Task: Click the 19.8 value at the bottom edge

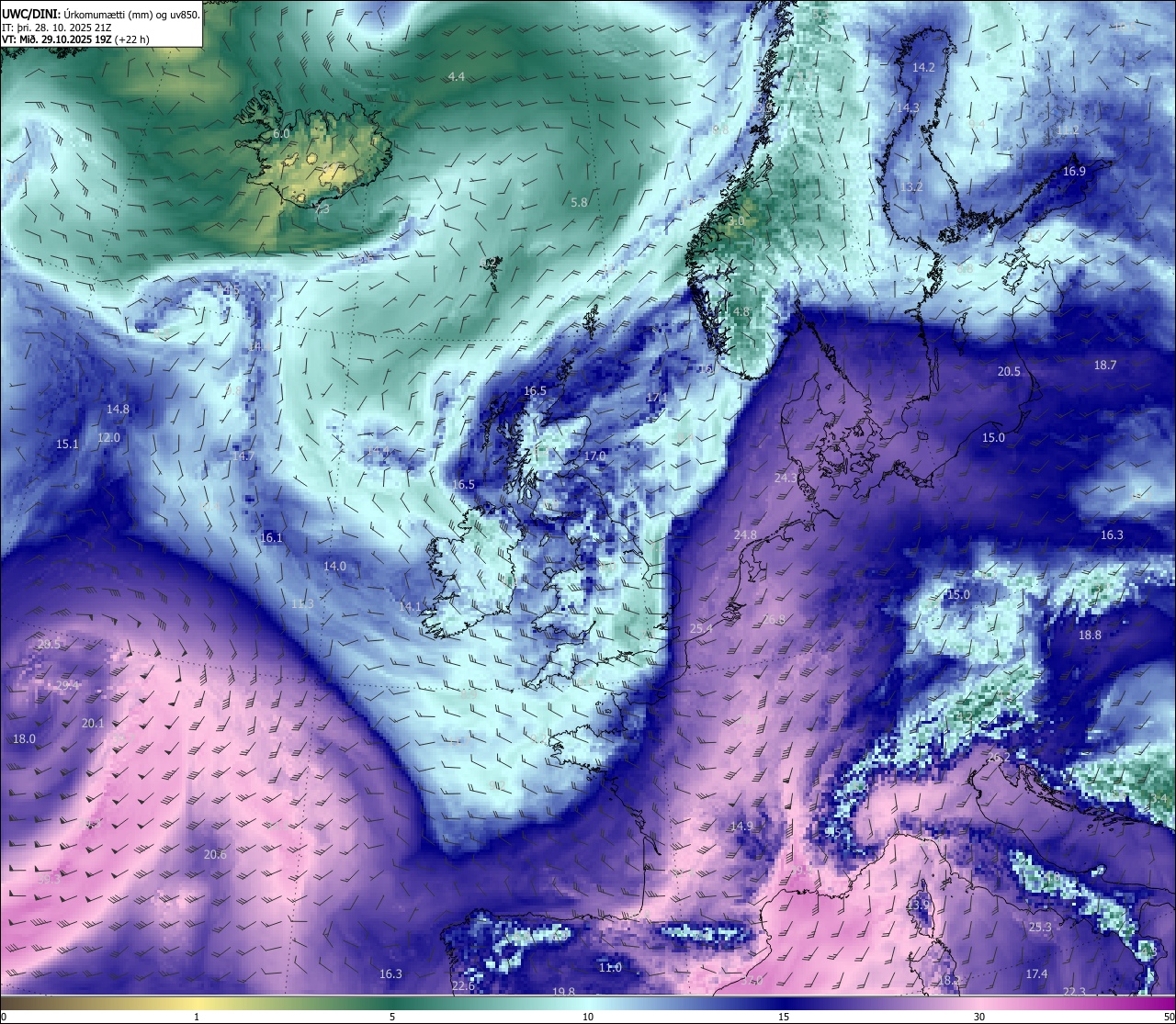Action: (563, 992)
